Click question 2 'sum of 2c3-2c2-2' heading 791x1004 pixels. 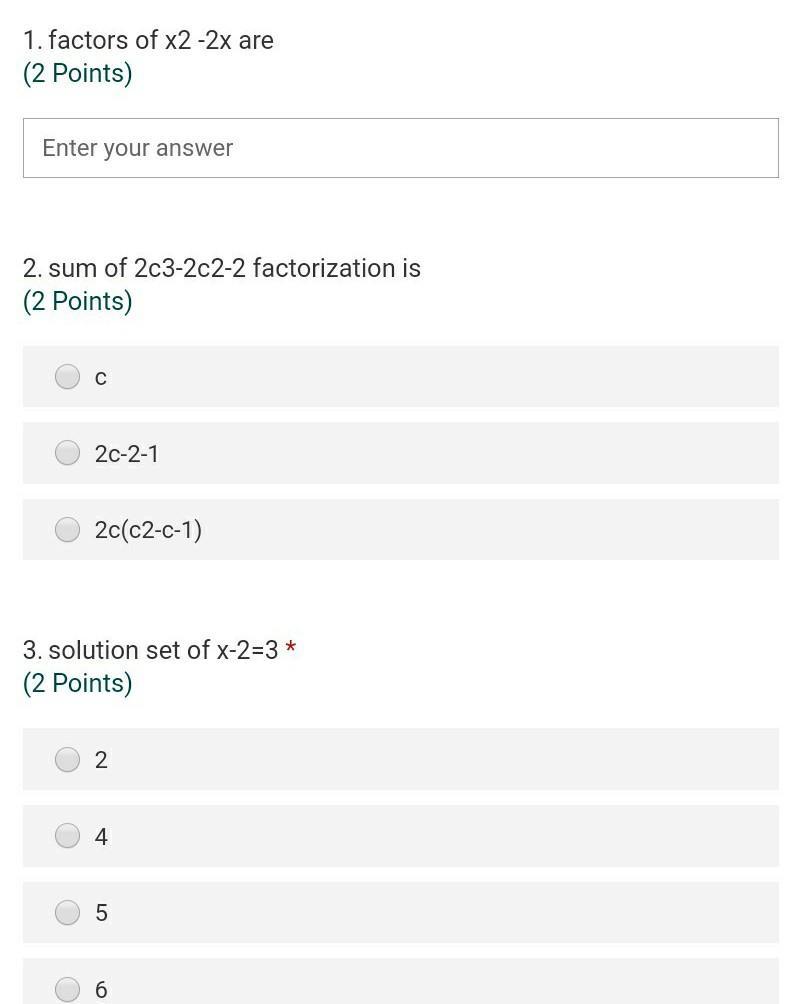(x=222, y=268)
